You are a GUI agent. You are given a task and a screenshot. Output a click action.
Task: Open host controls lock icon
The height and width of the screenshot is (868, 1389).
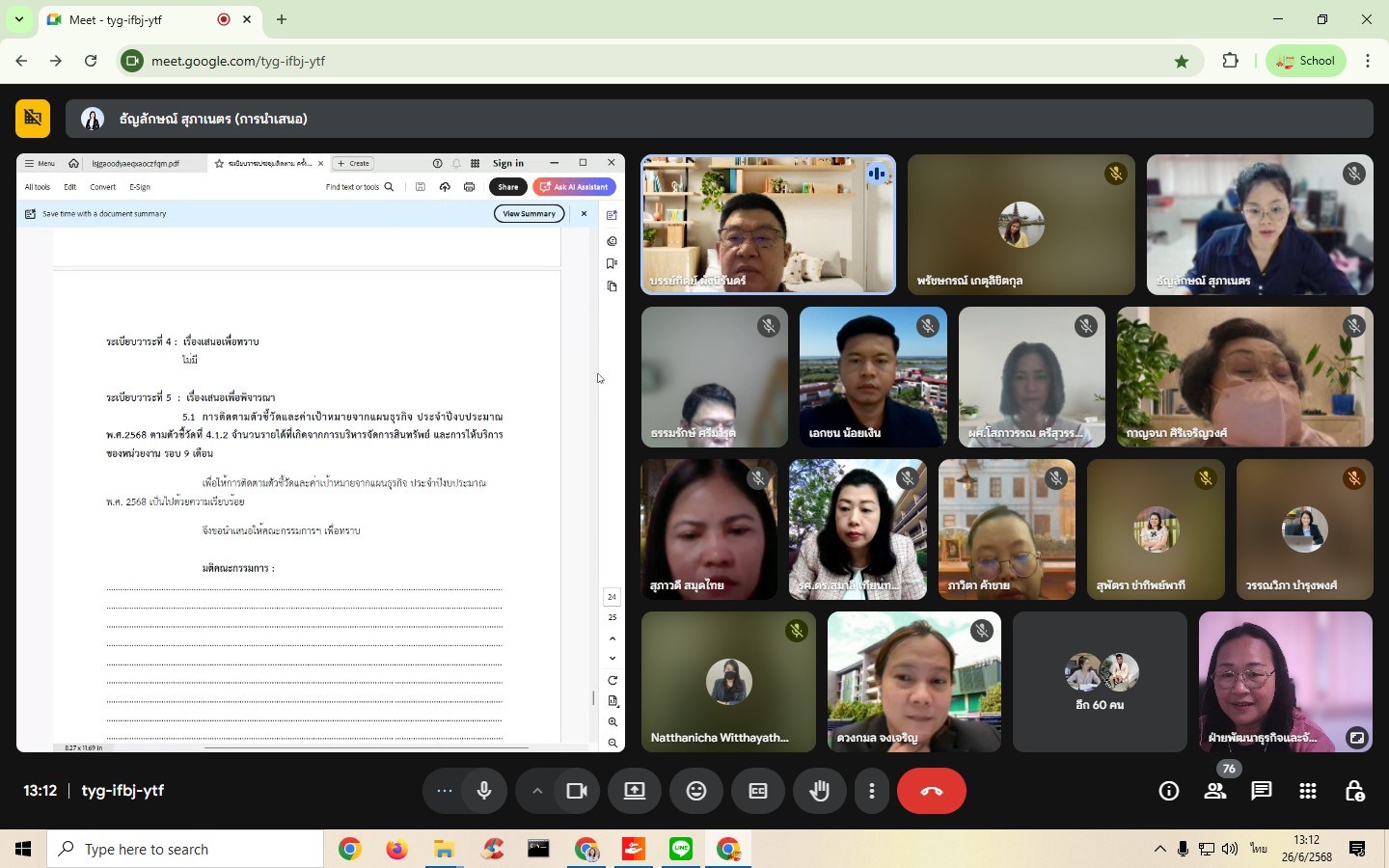[x=1354, y=791]
